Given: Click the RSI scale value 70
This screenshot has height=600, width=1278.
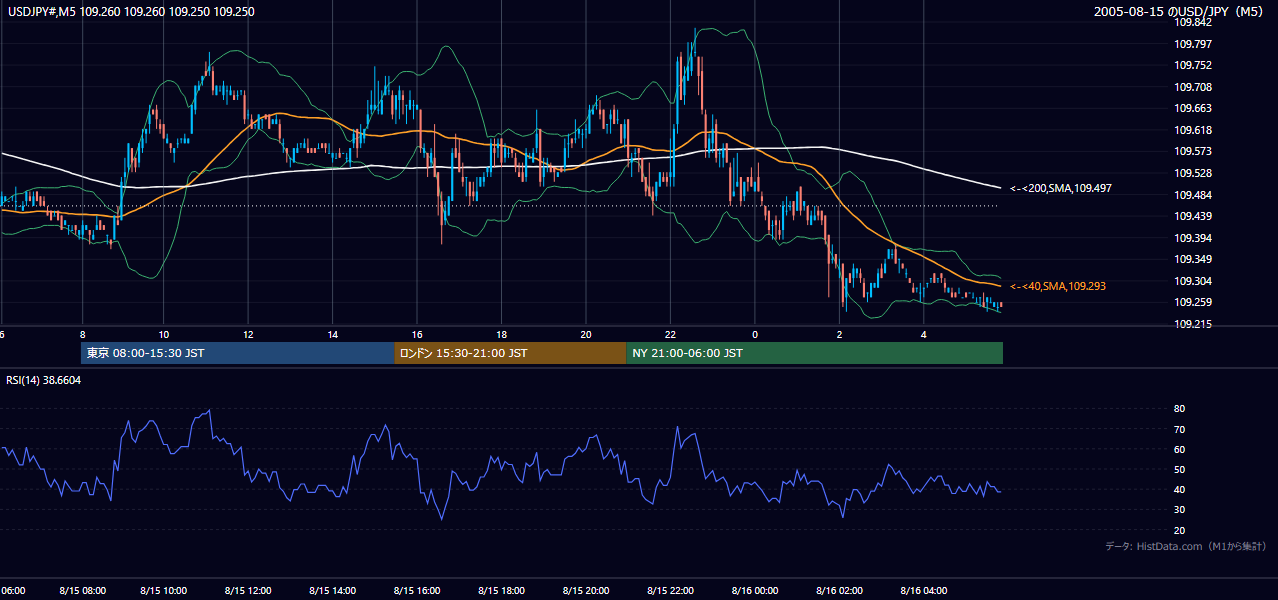Looking at the screenshot, I should [x=1179, y=429].
